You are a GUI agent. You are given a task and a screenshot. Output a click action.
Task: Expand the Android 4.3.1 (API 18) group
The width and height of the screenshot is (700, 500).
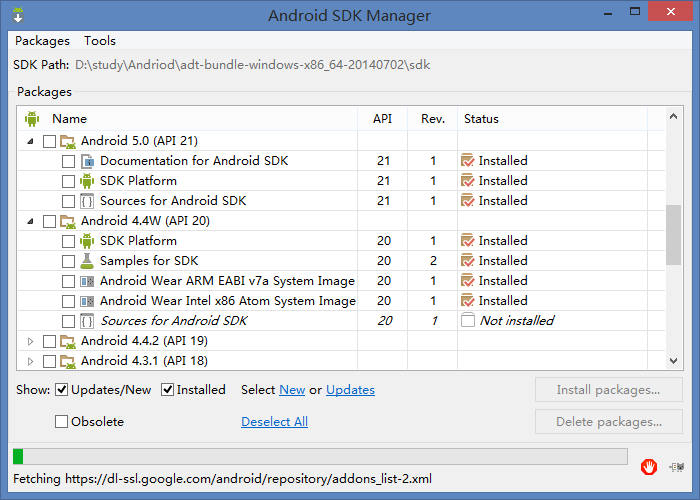(x=30, y=362)
